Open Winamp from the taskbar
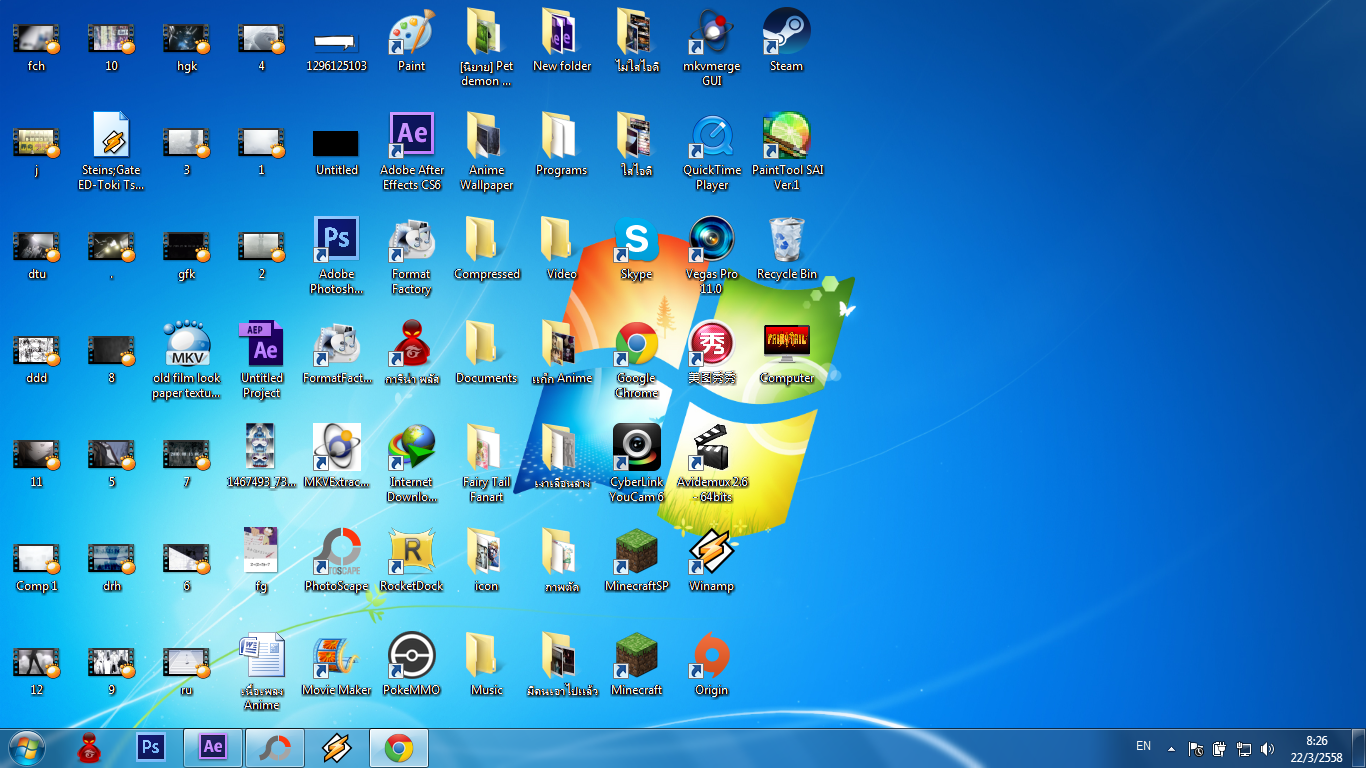Screen dimensions: 1366x768 click(x=337, y=748)
